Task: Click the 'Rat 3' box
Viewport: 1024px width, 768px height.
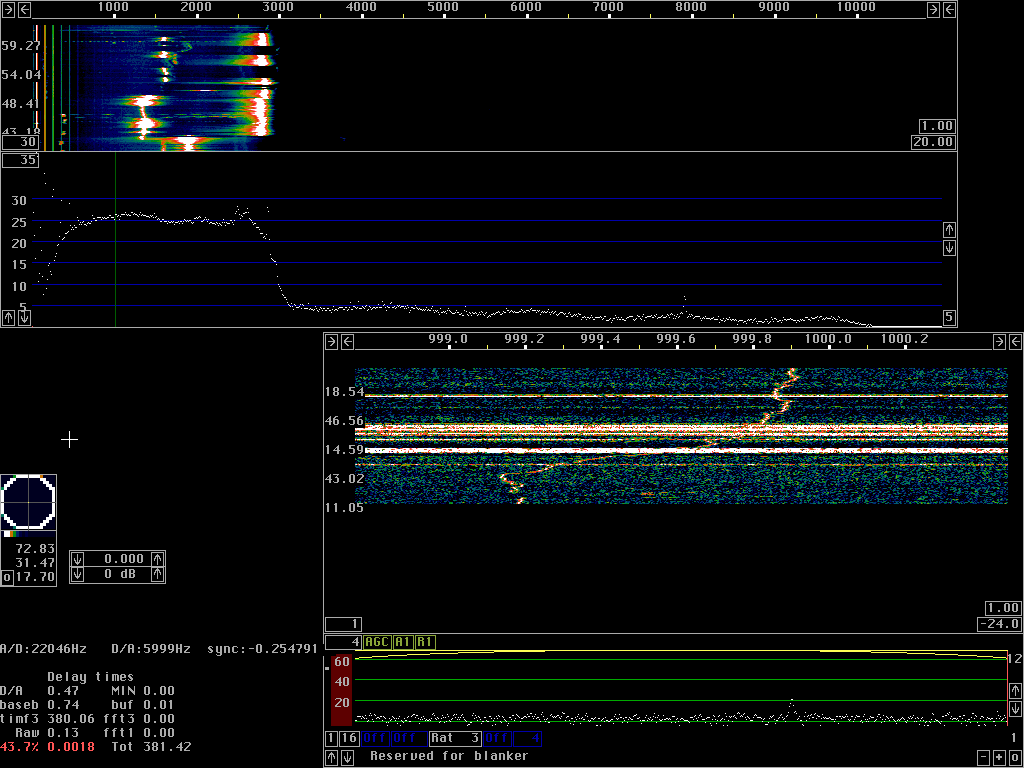Action: [455, 739]
